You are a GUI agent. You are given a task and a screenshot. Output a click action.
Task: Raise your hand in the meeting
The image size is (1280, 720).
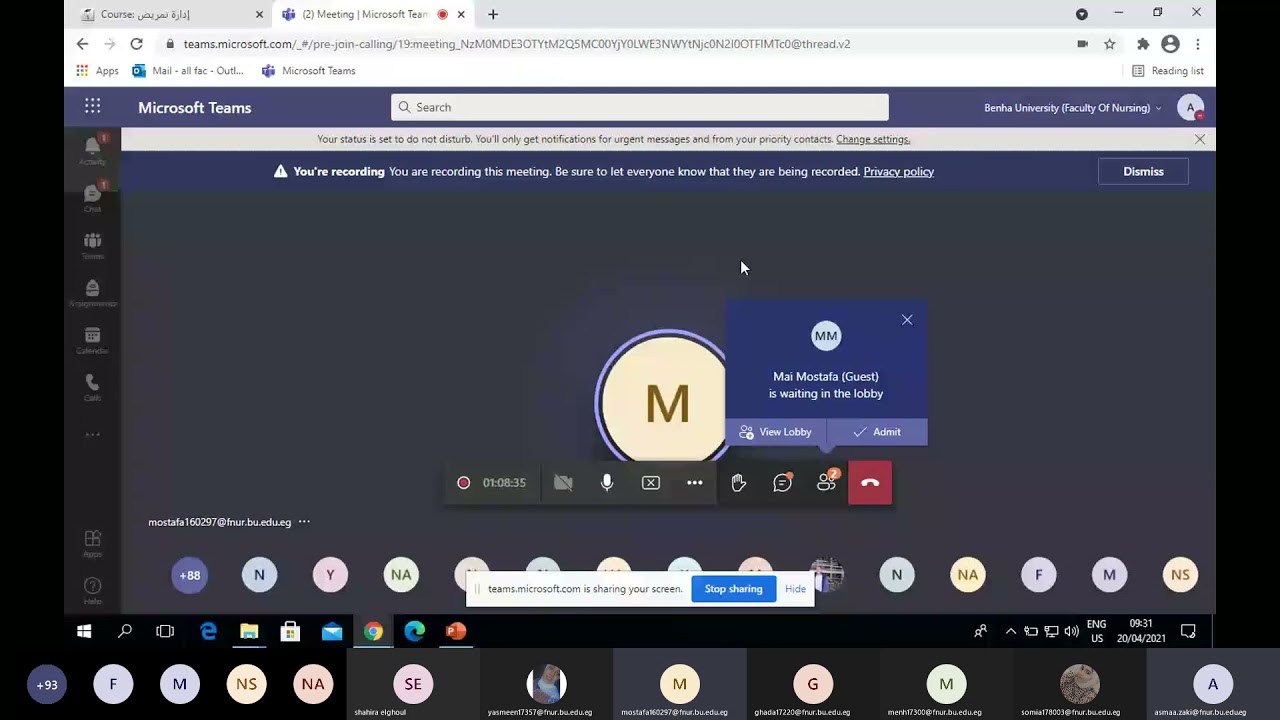pos(738,483)
